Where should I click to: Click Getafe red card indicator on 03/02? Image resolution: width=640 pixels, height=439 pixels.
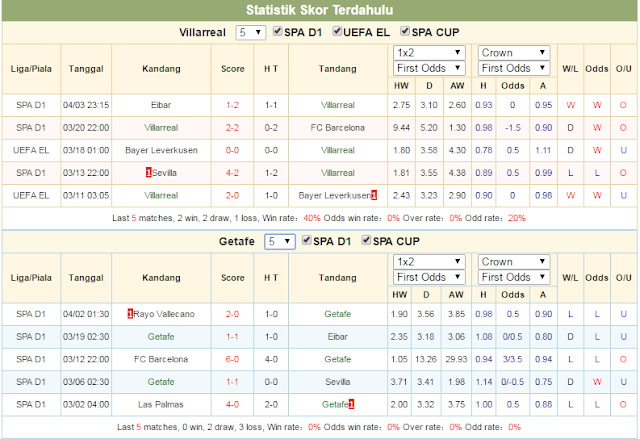(x=351, y=404)
